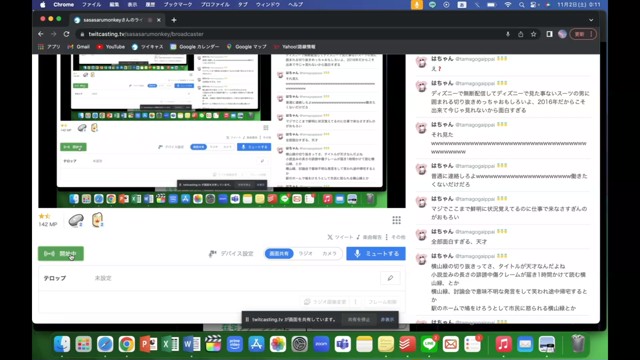Click the 共有を停止 stop sharing button
Image resolution: width=640 pixels, height=360 pixels.
[x=358, y=320]
